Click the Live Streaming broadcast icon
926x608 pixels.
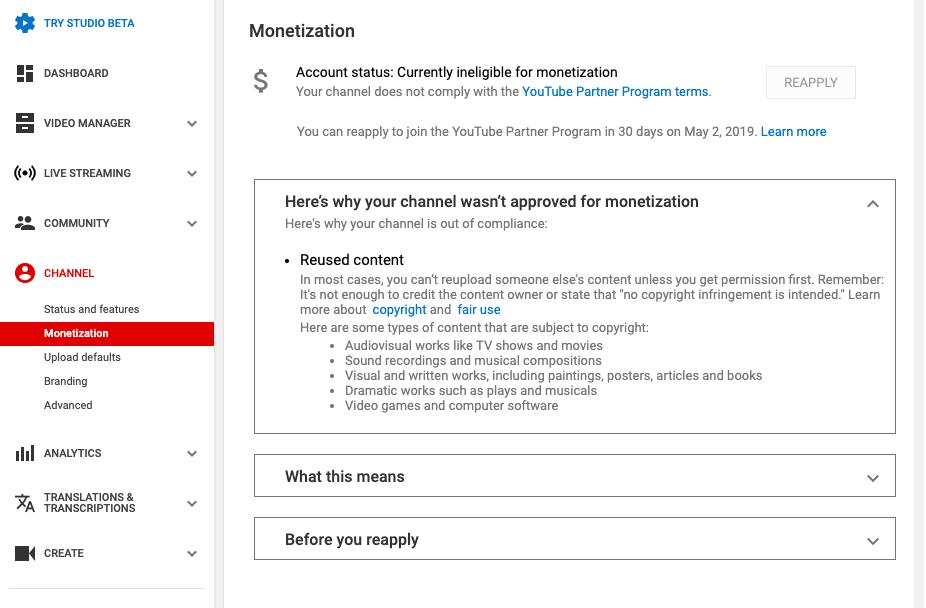[x=25, y=173]
